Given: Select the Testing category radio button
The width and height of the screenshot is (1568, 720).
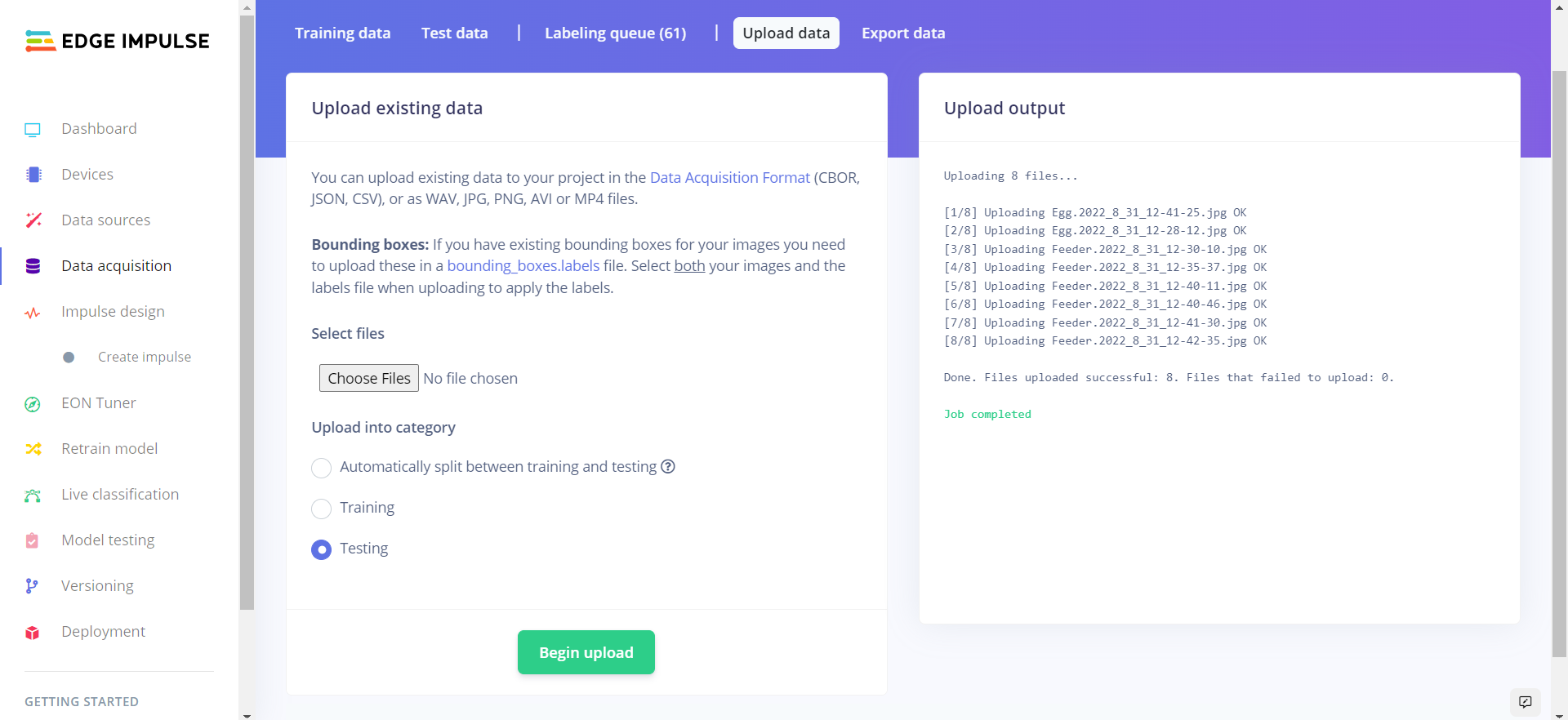Looking at the screenshot, I should 322,549.
